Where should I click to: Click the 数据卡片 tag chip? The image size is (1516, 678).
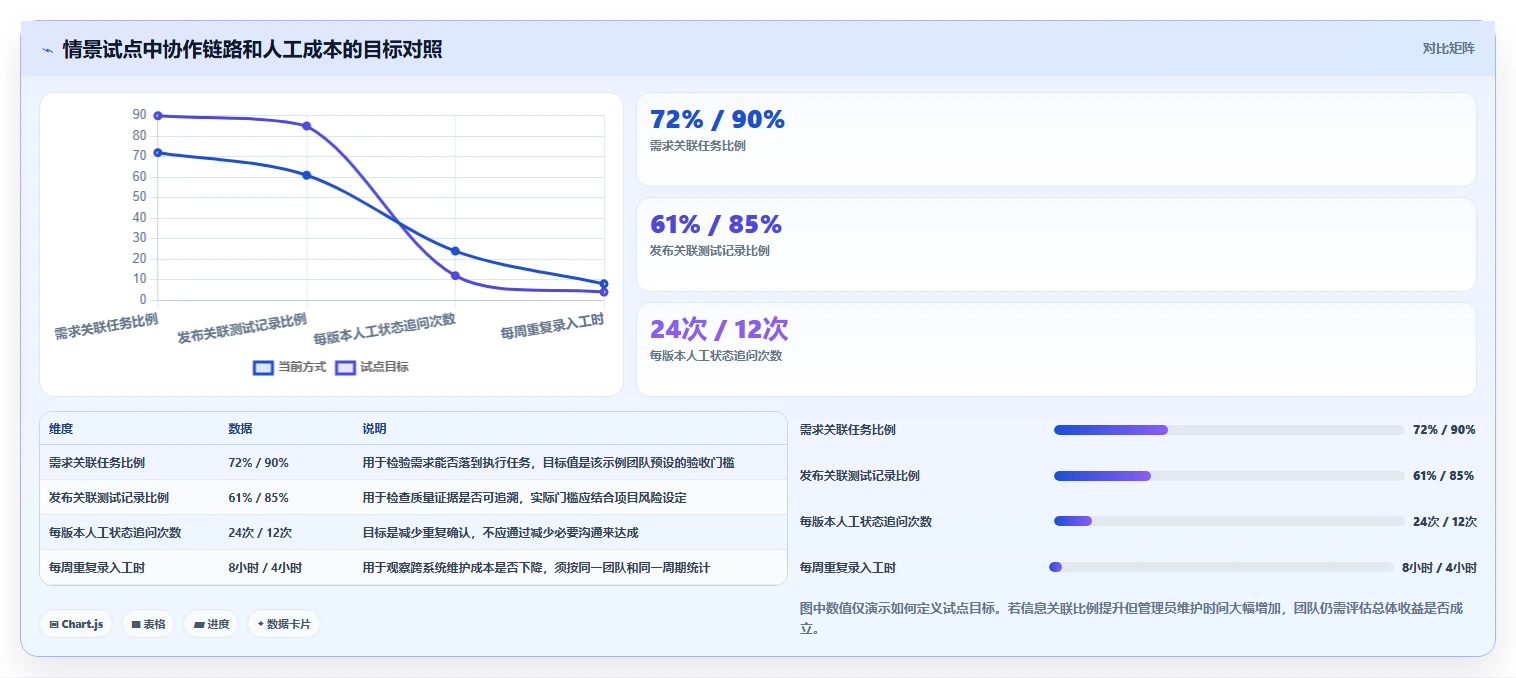(284, 624)
